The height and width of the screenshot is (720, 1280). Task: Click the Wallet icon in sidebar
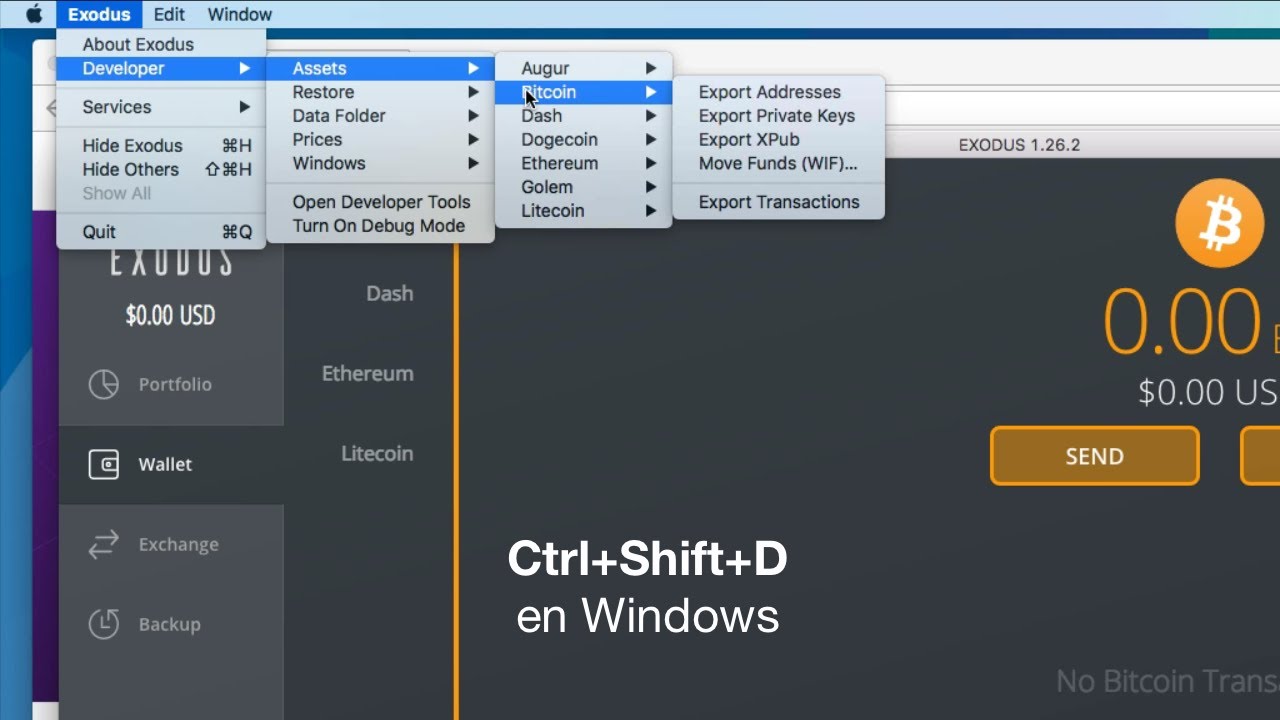coord(104,464)
